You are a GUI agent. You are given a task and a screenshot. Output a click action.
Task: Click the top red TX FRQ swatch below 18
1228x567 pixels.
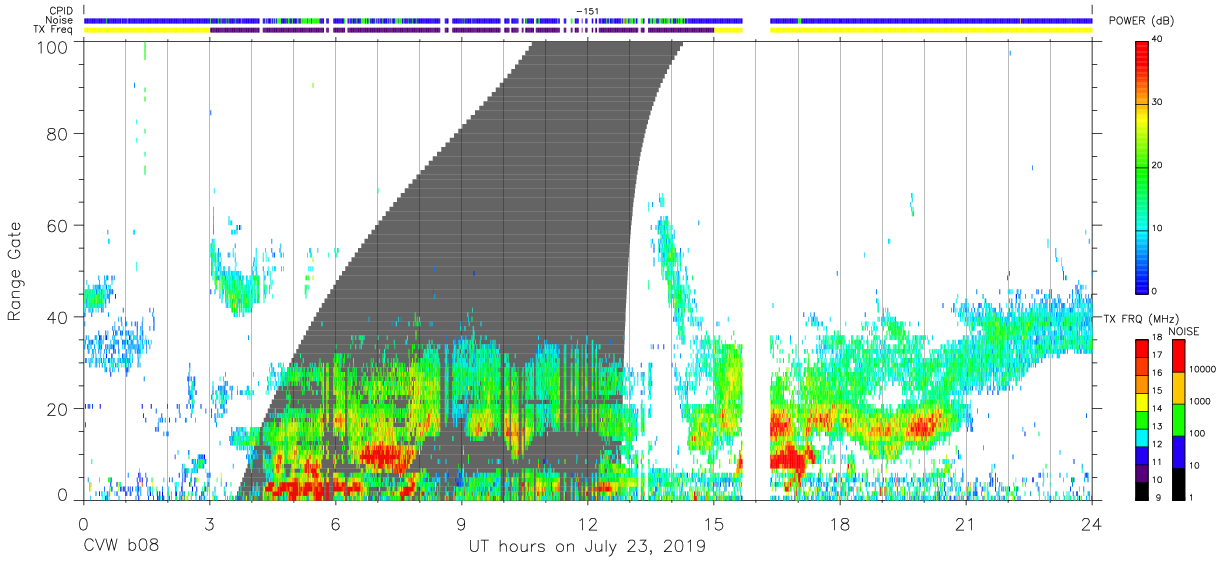click(1142, 348)
